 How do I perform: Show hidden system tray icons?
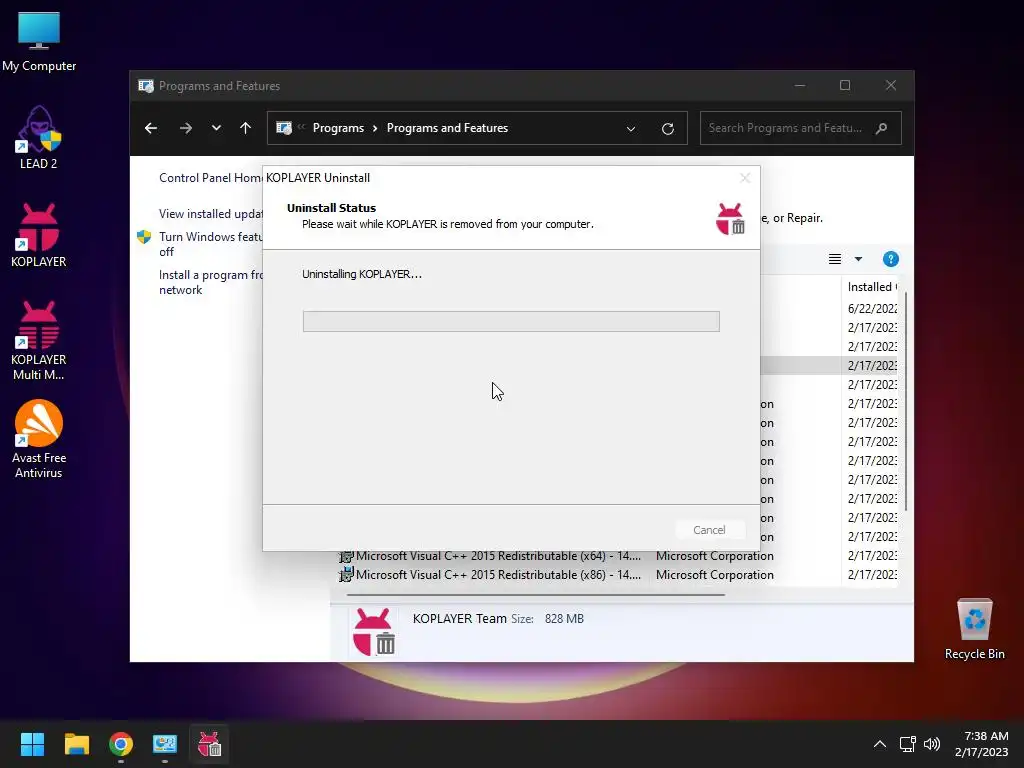click(880, 744)
